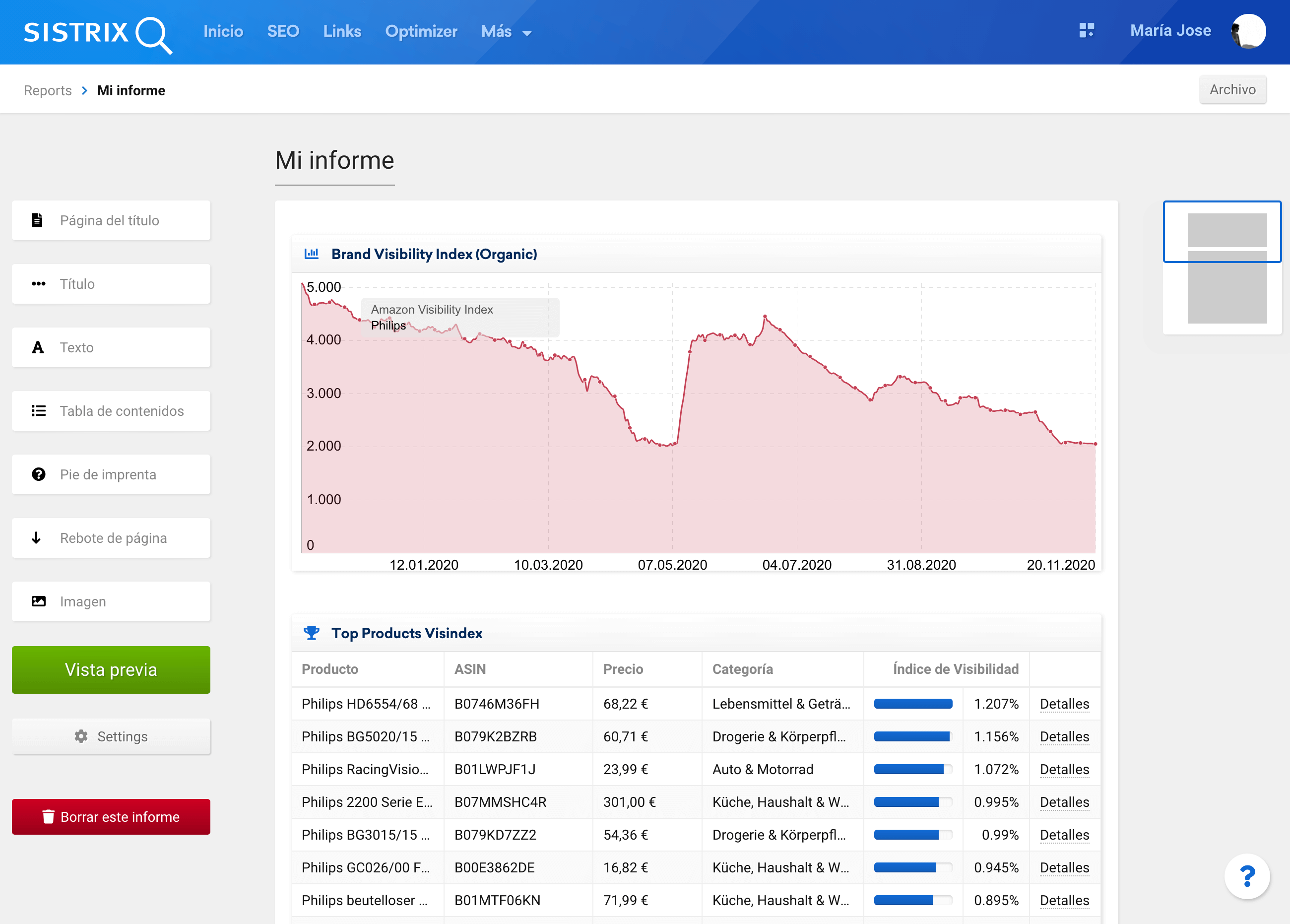Open the help question mark bubble
Screen dimensions: 1290x924
tap(1247, 876)
